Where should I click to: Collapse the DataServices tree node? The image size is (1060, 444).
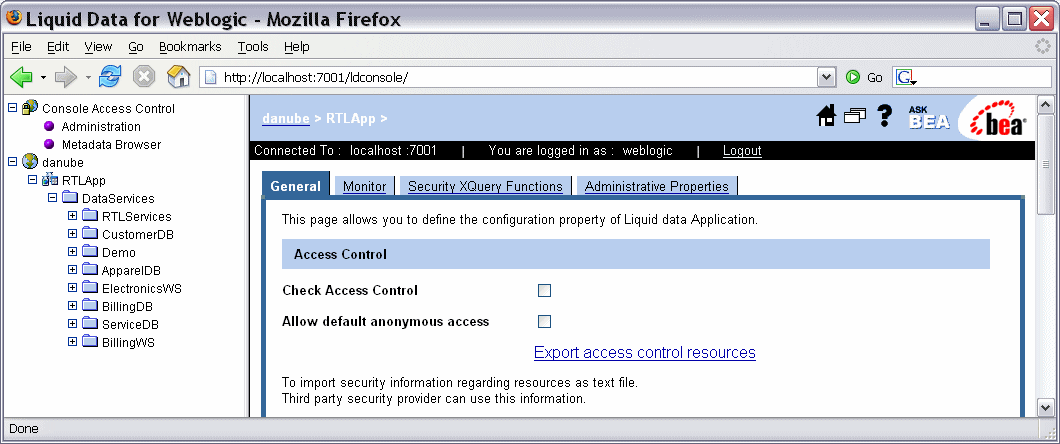(x=53, y=198)
